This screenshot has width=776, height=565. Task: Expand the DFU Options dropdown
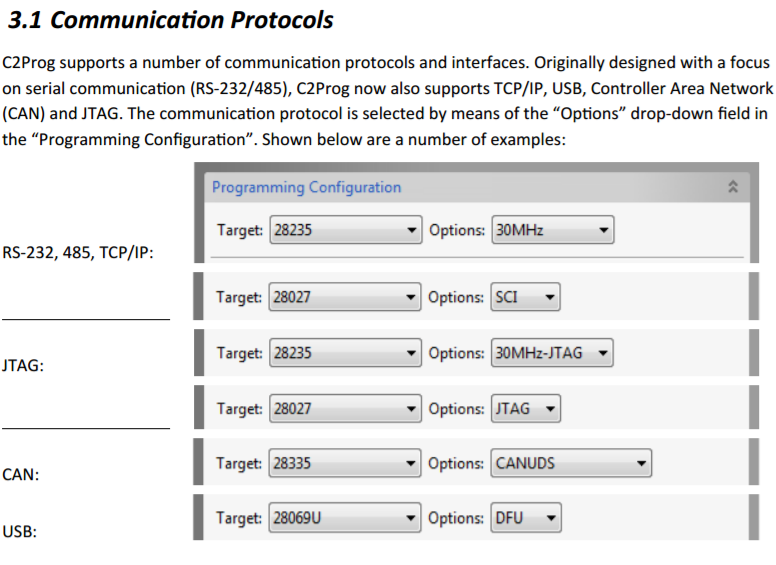coord(525,518)
